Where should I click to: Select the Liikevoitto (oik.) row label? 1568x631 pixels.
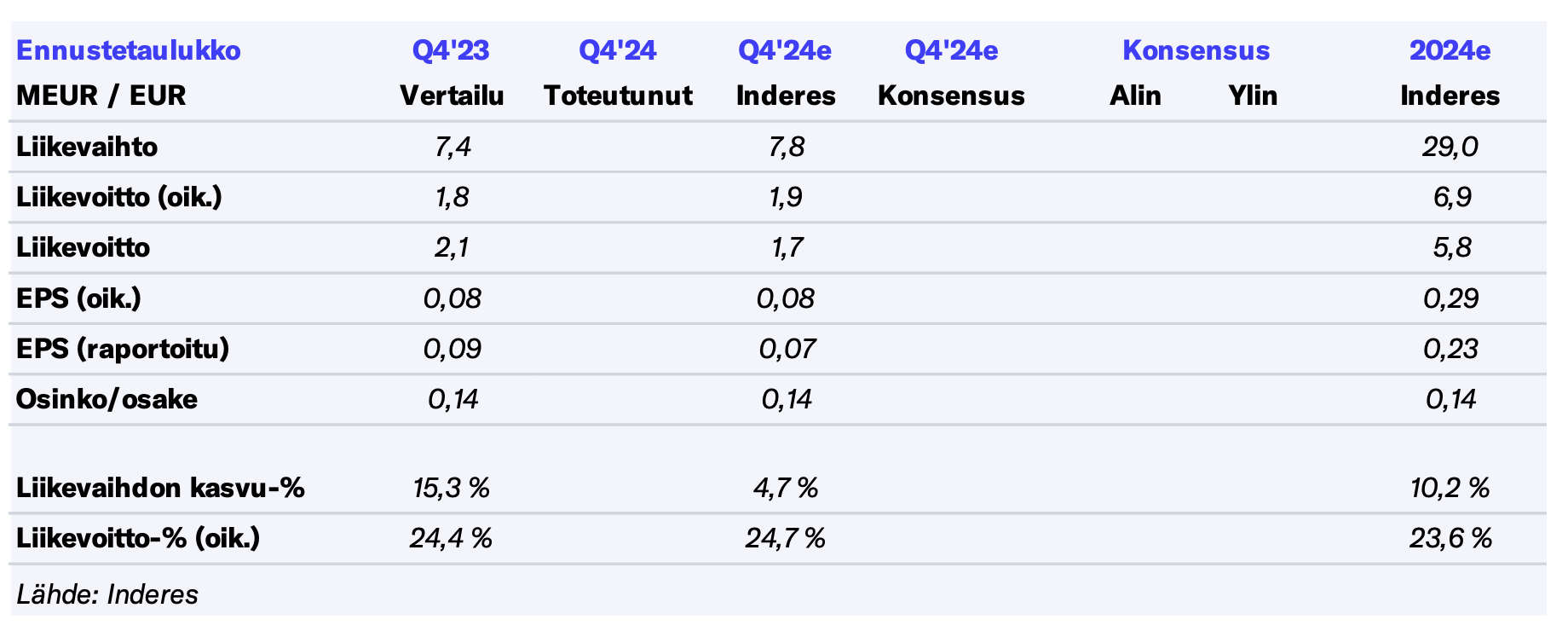tap(119, 197)
